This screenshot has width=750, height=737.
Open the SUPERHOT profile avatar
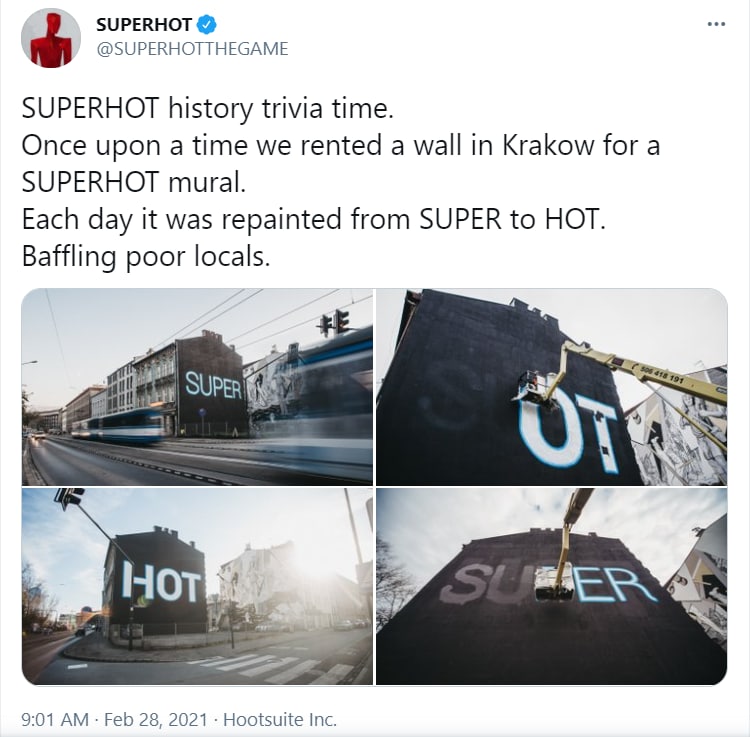click(x=51, y=38)
